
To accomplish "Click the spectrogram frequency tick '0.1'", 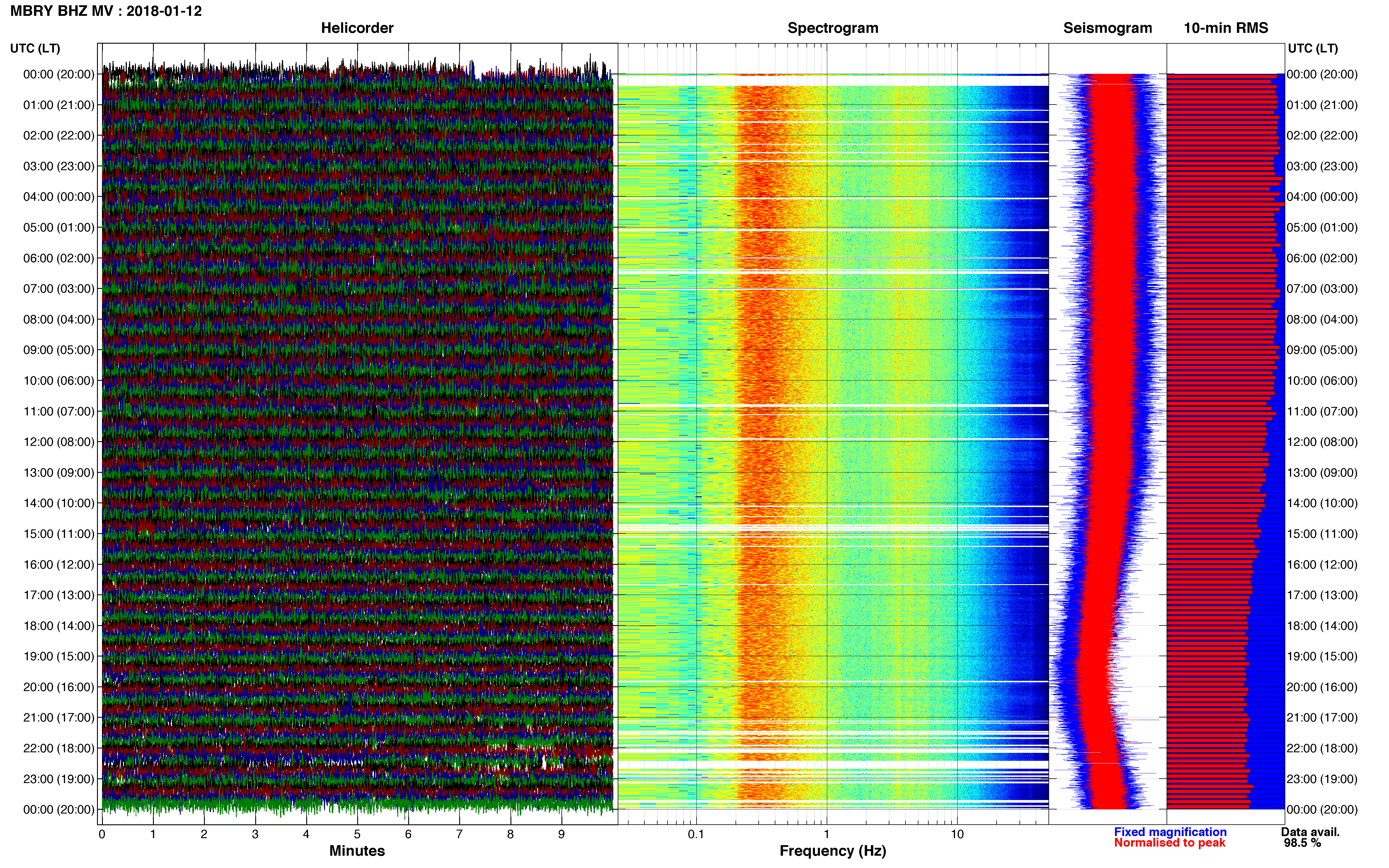I will coord(696,835).
